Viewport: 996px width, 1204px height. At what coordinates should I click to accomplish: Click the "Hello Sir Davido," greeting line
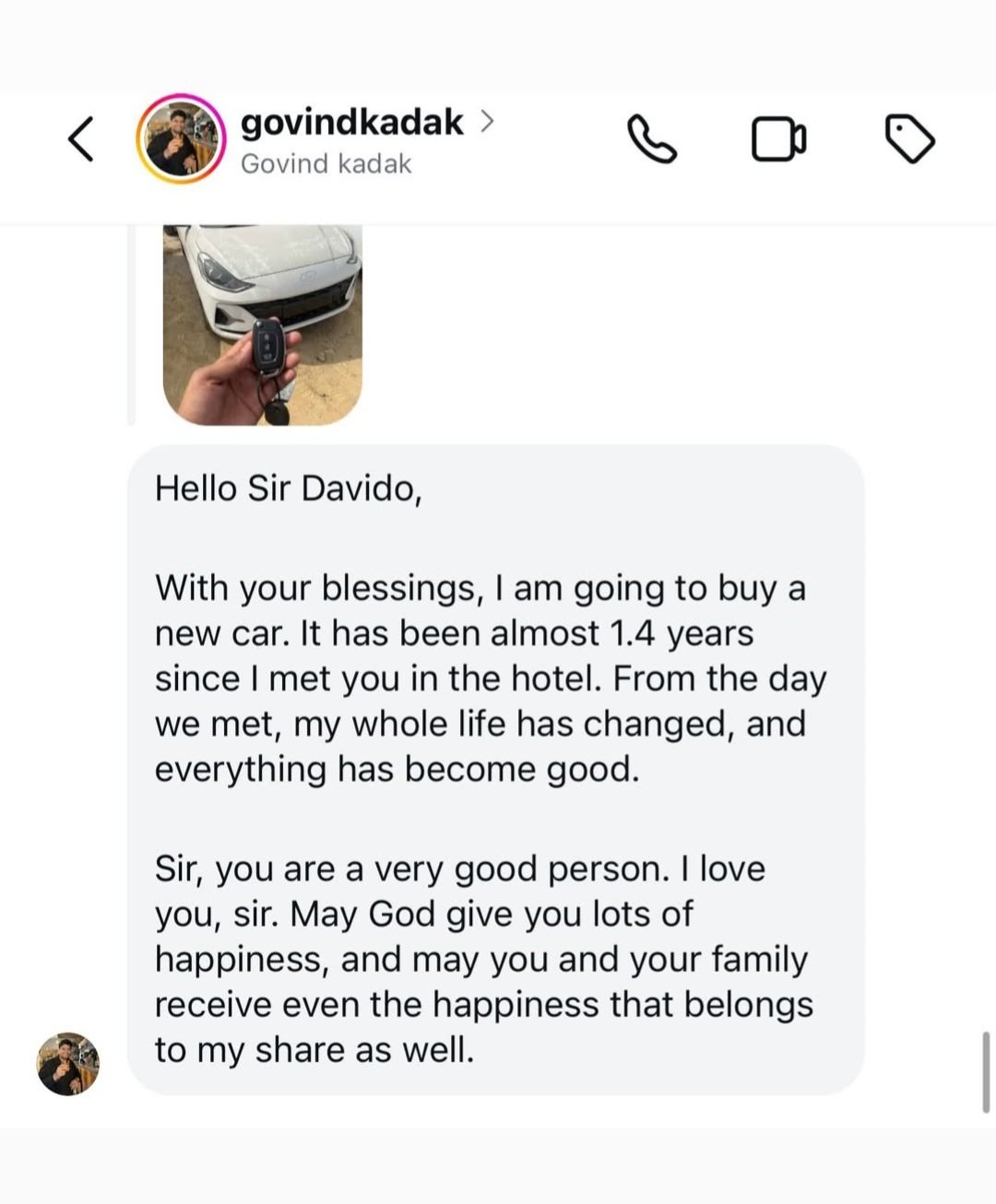pos(288,489)
